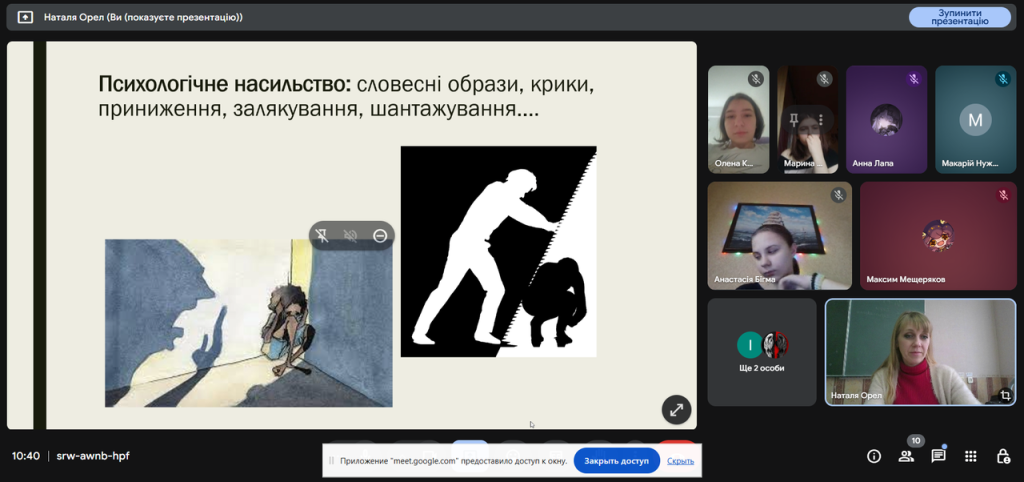Click the pin icon on Марина's video tile

pyautogui.click(x=793, y=120)
